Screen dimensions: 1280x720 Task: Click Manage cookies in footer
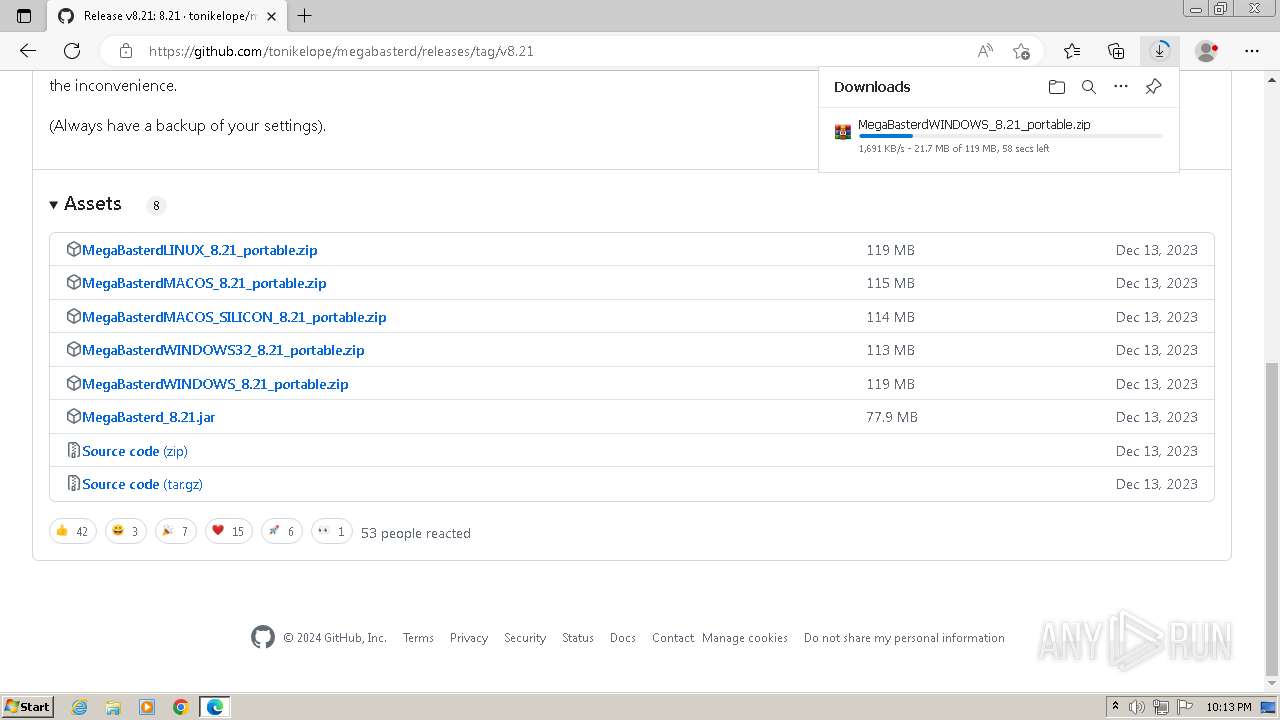coord(745,638)
